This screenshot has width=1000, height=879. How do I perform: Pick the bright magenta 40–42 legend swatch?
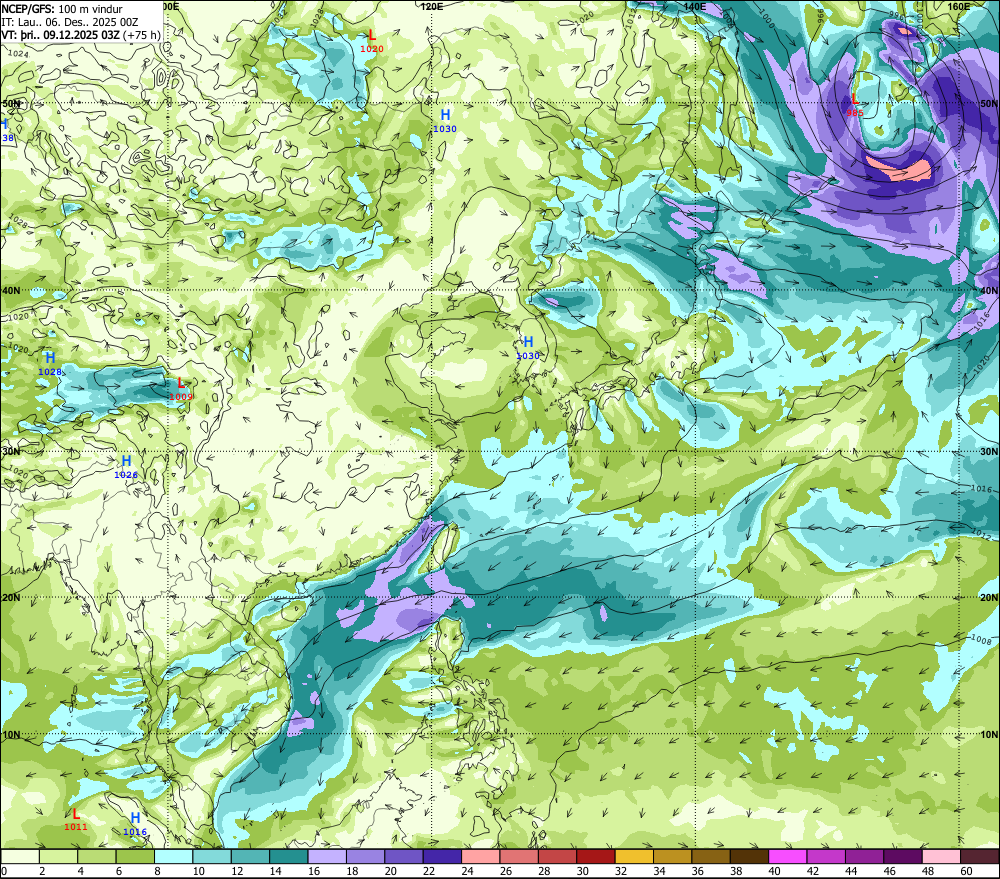click(x=788, y=857)
